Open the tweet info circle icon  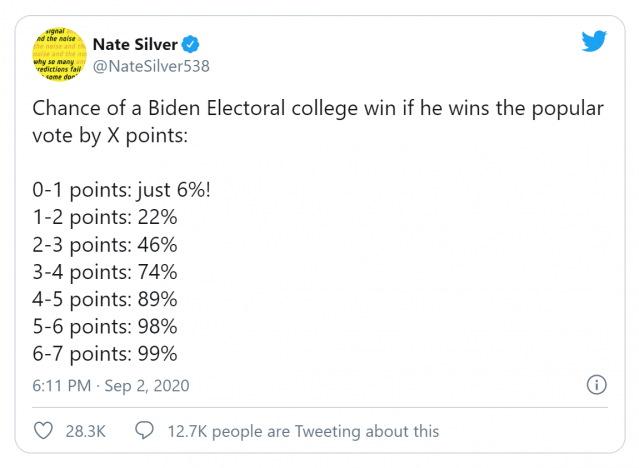click(596, 385)
